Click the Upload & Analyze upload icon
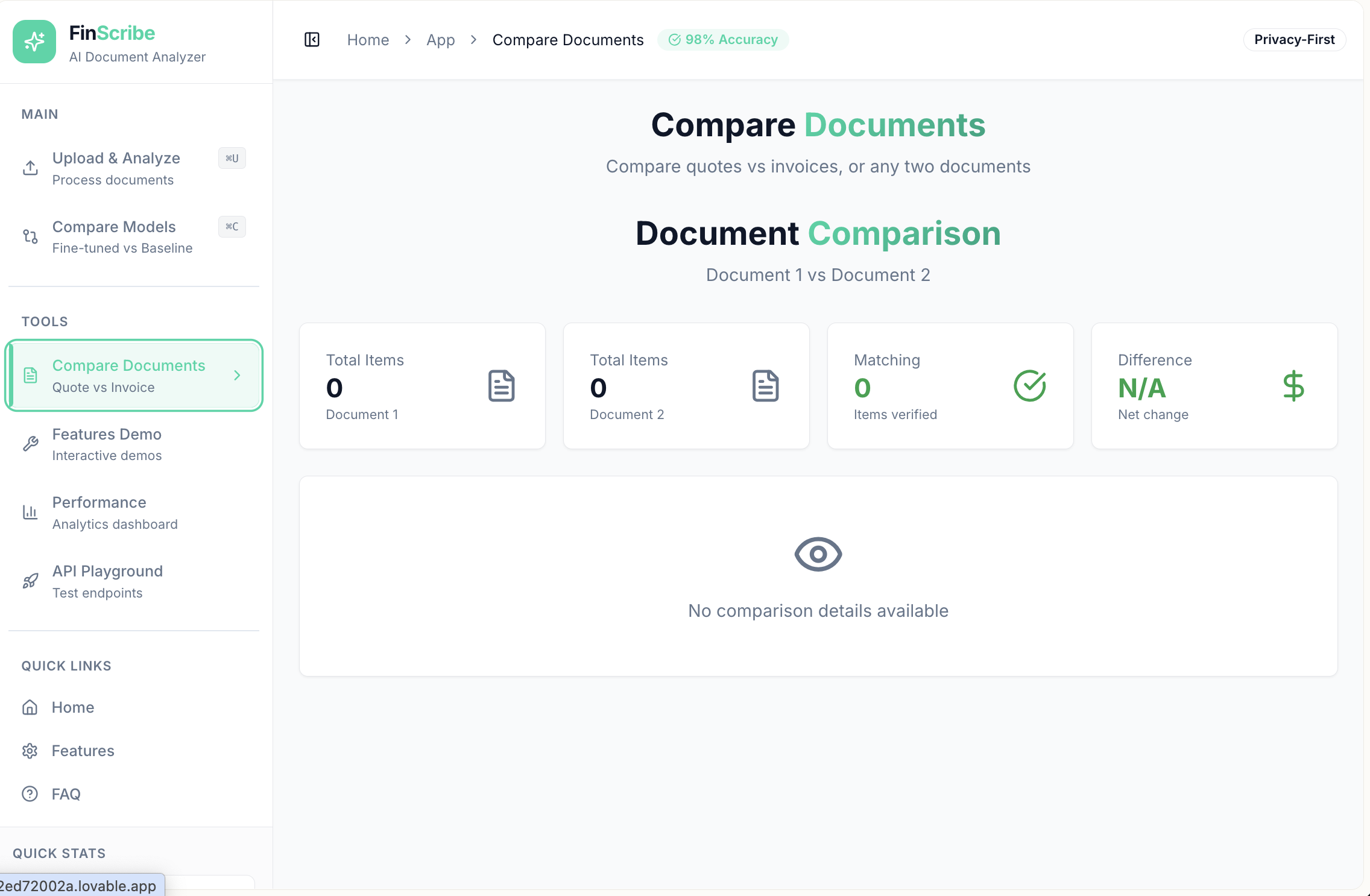The width and height of the screenshot is (1370, 896). pyautogui.click(x=30, y=168)
